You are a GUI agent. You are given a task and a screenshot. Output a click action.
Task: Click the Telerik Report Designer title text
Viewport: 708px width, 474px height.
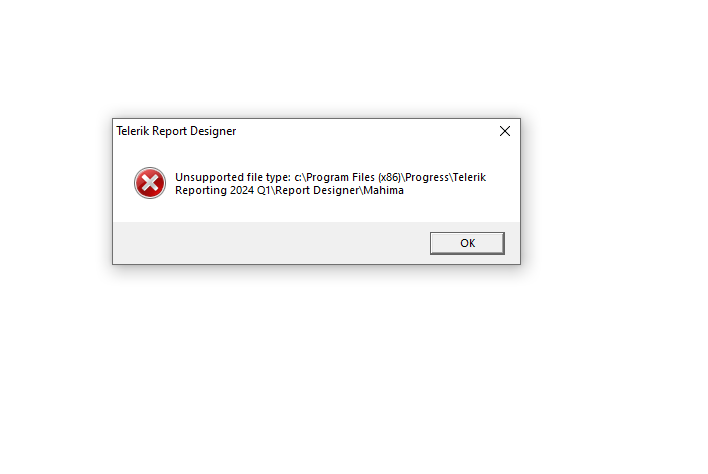click(x=176, y=131)
